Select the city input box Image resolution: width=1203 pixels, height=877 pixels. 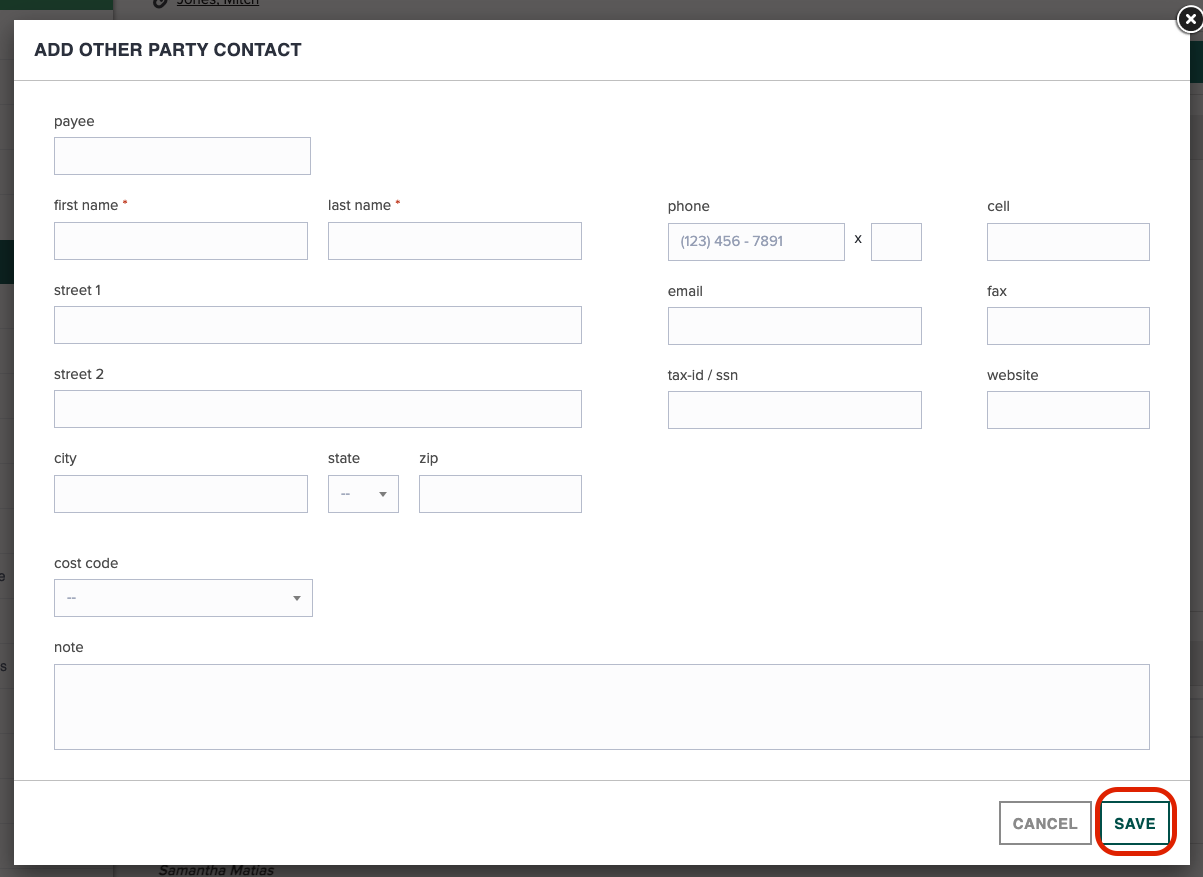tap(181, 494)
